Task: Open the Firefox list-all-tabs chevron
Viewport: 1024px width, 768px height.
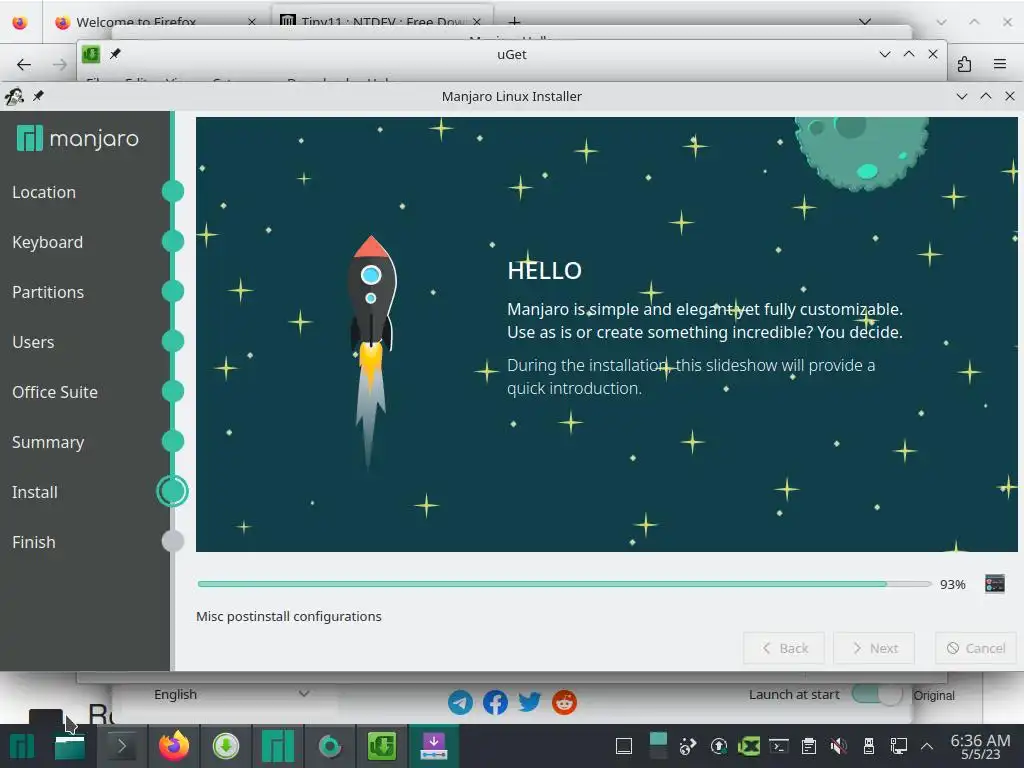Action: [865, 22]
